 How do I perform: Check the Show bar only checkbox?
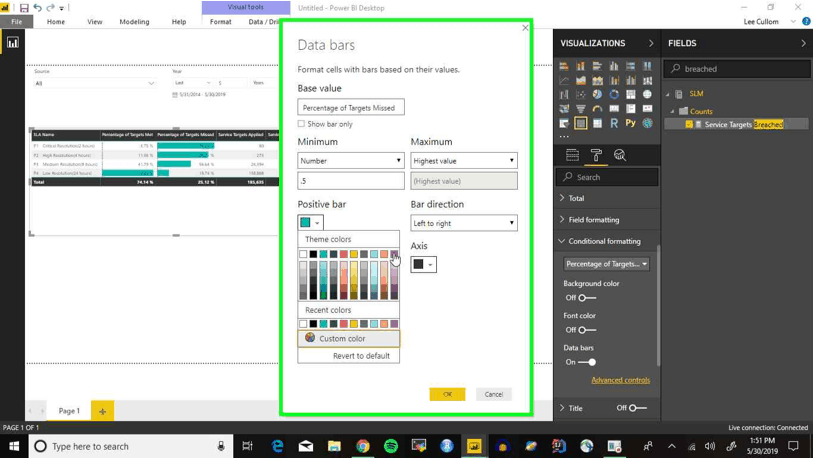[x=301, y=124]
